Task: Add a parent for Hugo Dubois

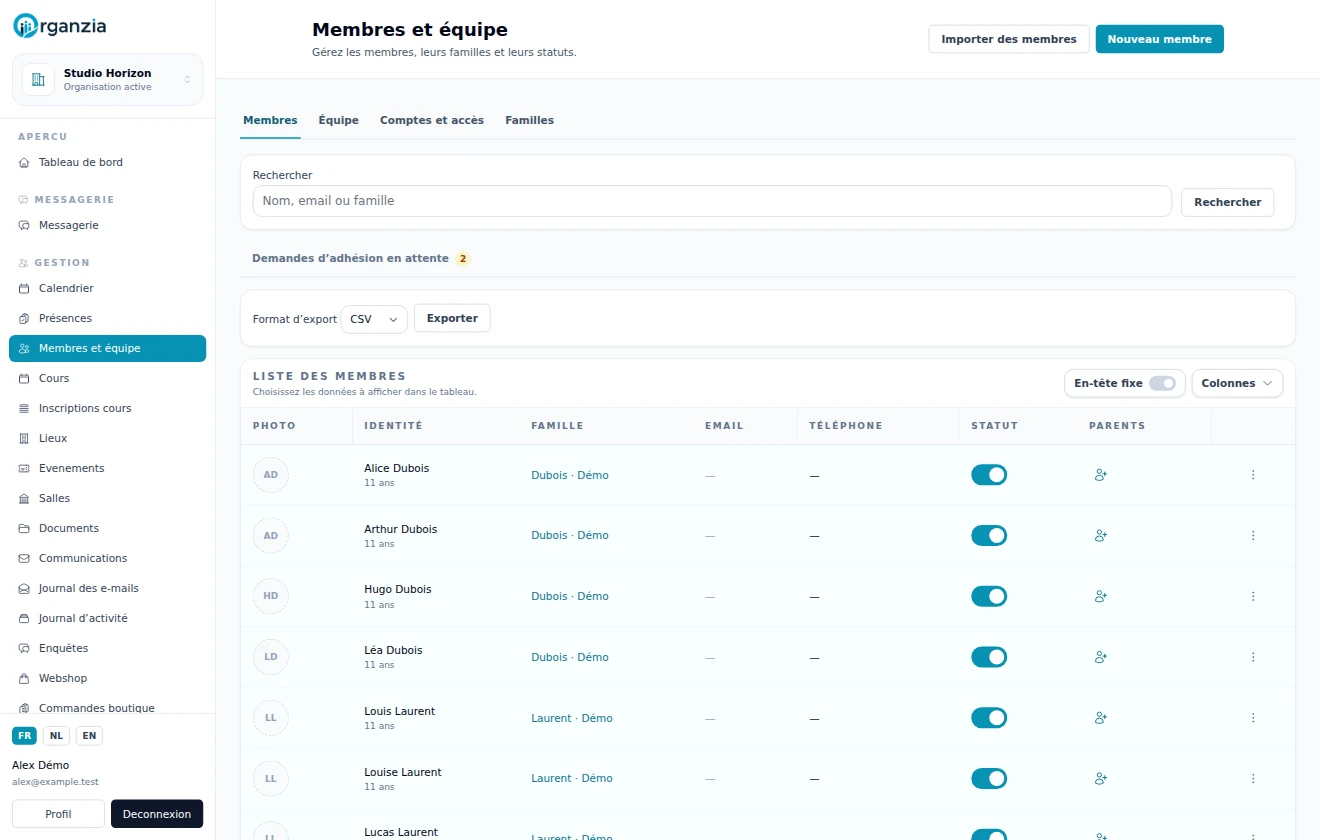Action: point(1101,596)
